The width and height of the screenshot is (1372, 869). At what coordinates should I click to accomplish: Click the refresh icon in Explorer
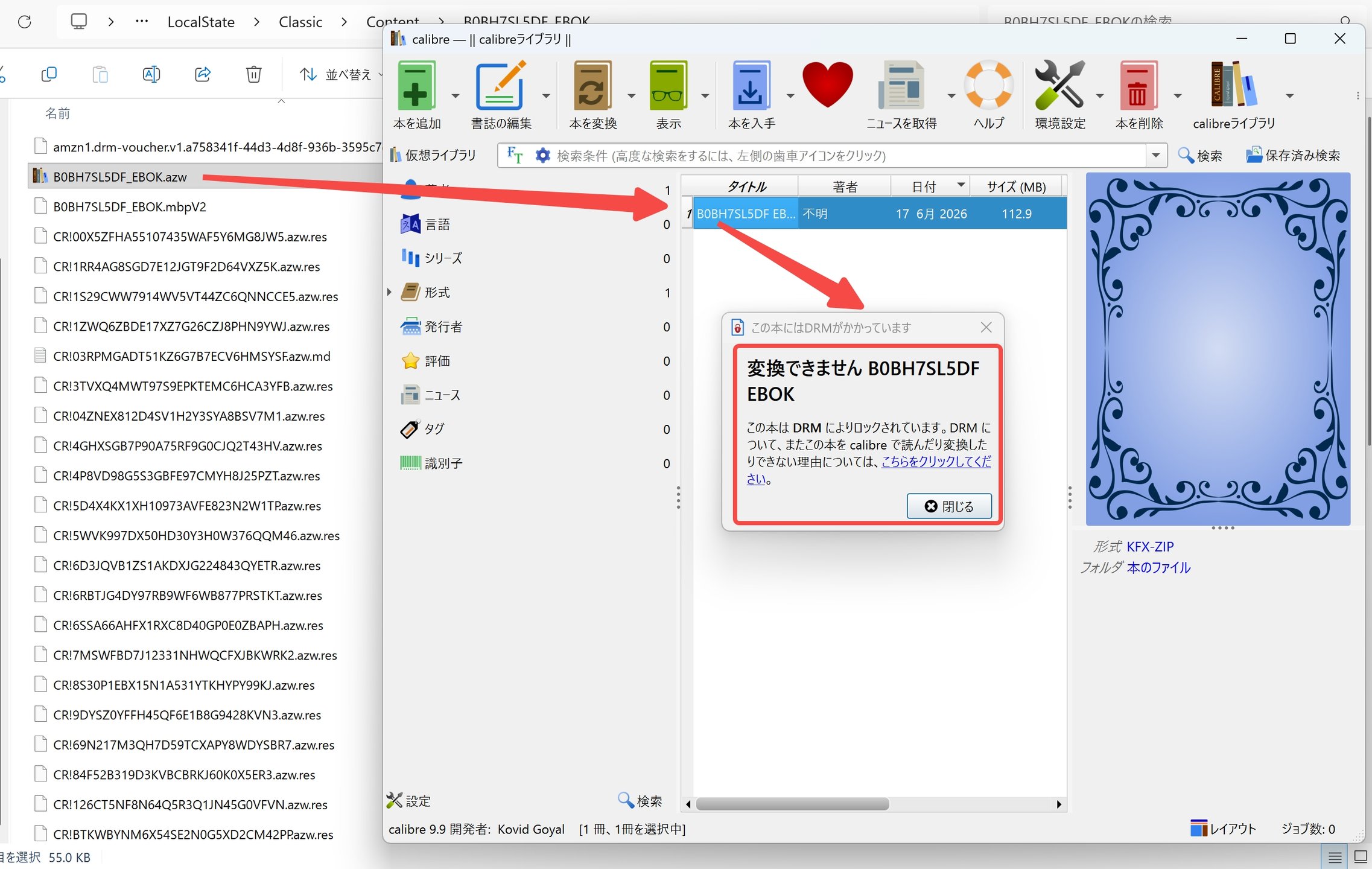25,22
